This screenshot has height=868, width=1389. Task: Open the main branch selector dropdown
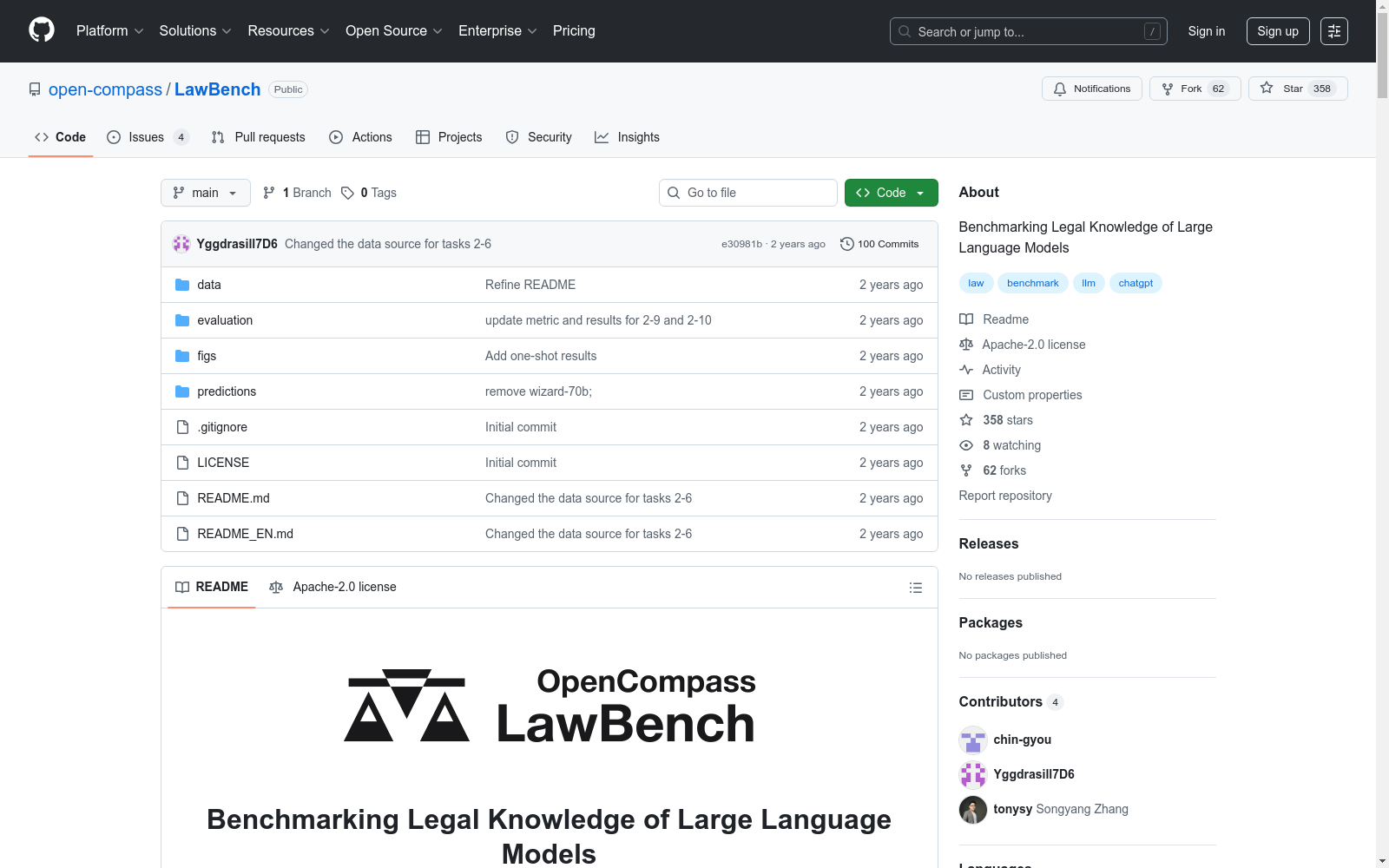pyautogui.click(x=206, y=193)
